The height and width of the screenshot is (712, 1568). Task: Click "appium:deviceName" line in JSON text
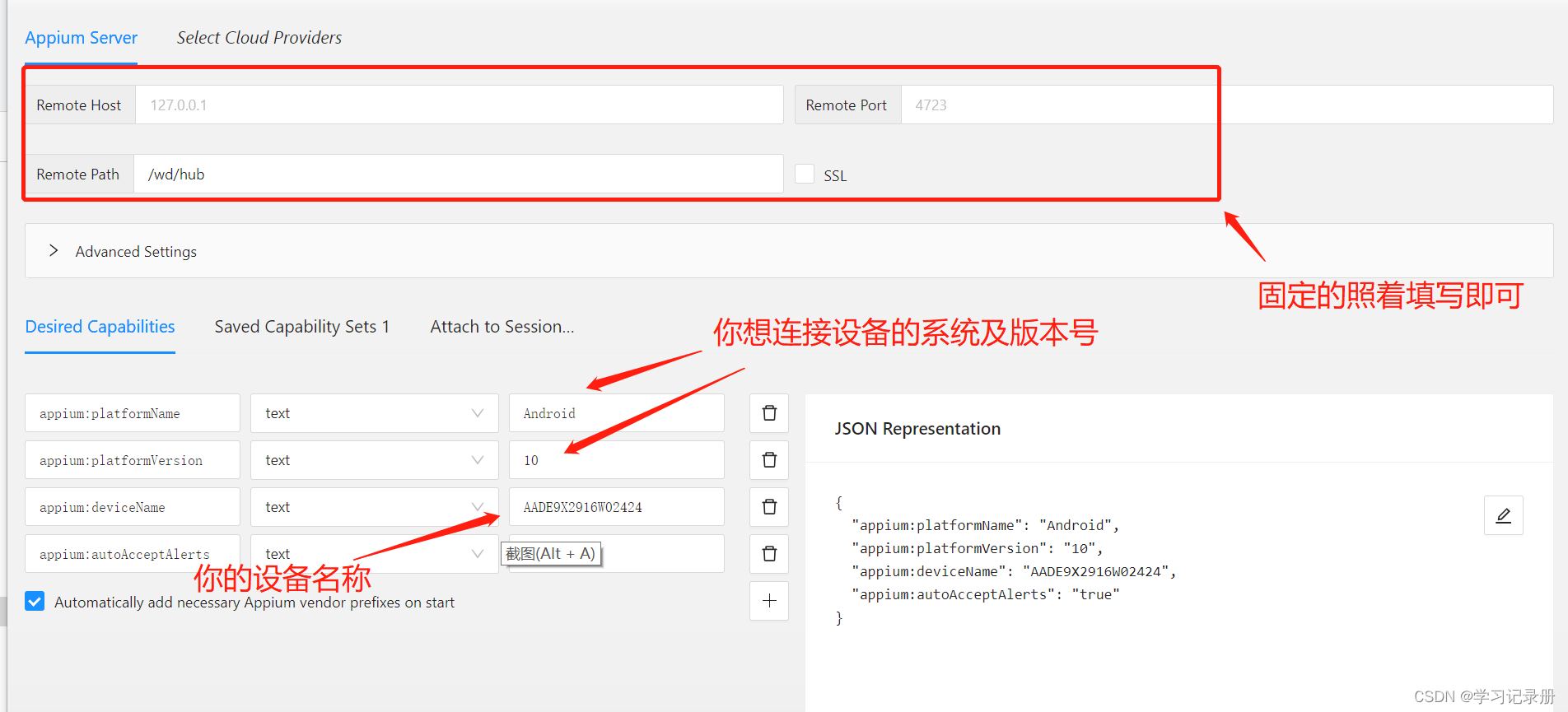coord(1014,571)
